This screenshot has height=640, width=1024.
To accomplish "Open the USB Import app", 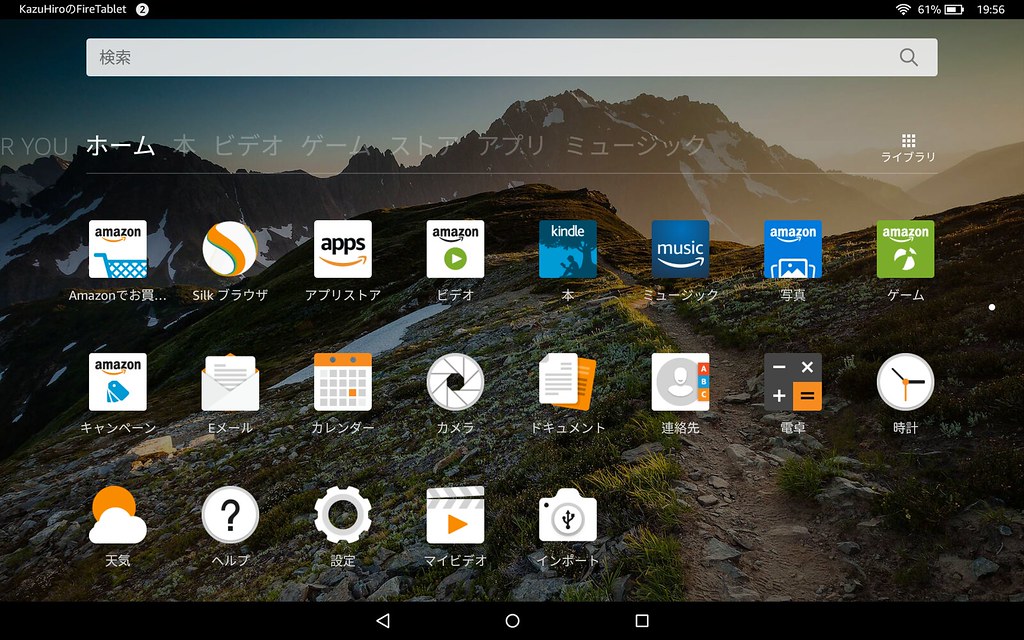I will coord(568,515).
